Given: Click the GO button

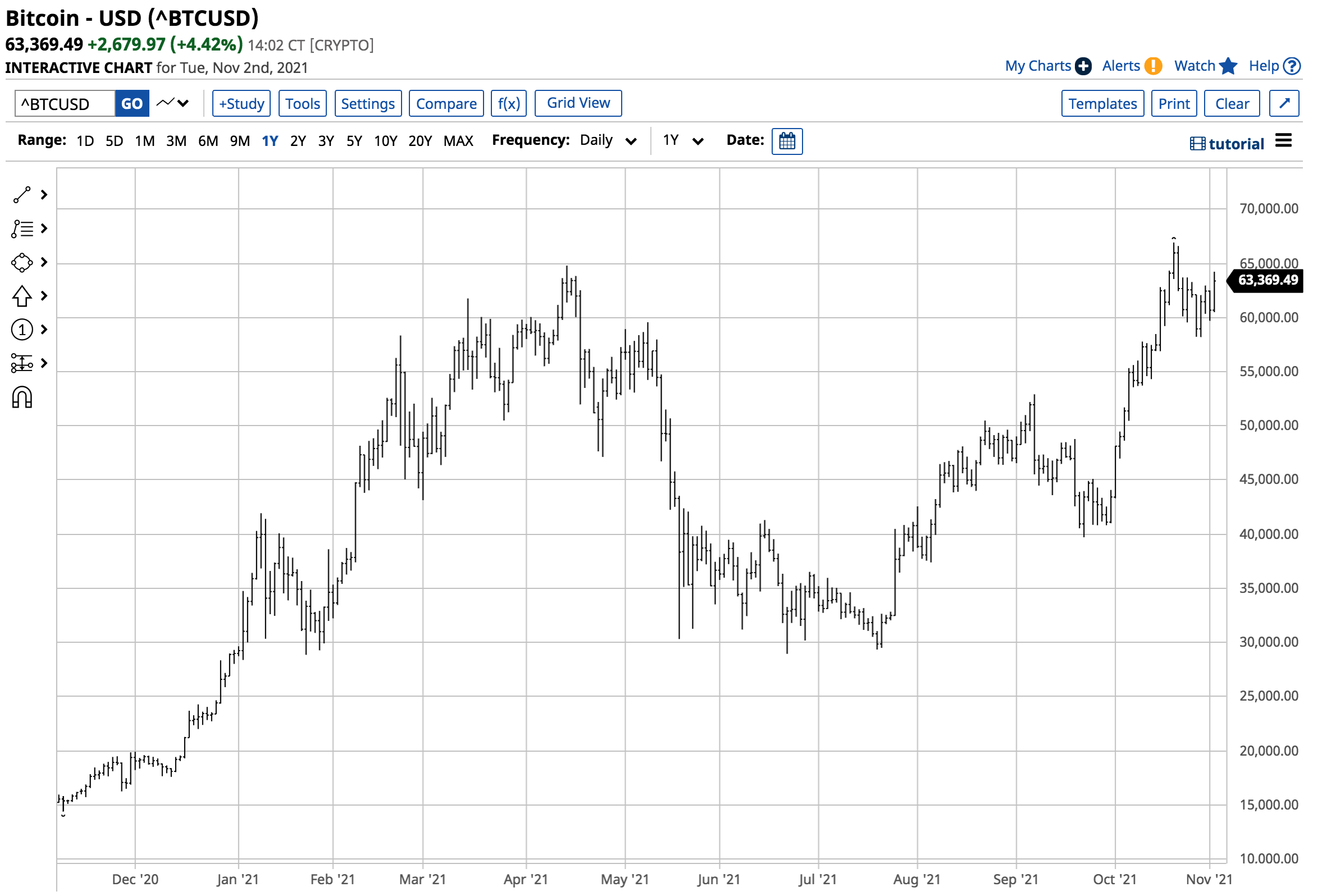Looking at the screenshot, I should click(133, 103).
